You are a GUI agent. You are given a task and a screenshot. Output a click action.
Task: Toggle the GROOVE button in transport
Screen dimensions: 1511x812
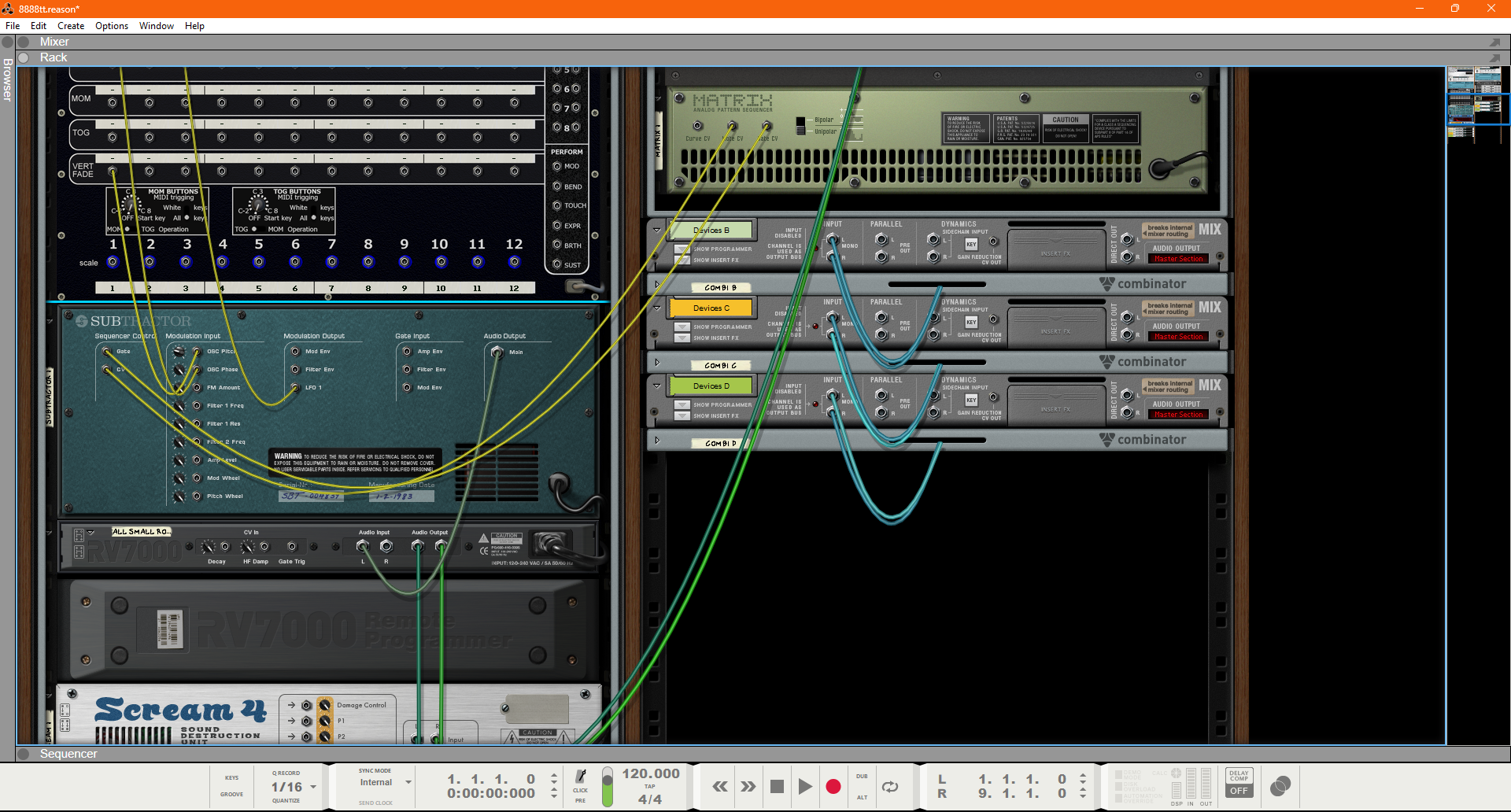pyautogui.click(x=231, y=794)
